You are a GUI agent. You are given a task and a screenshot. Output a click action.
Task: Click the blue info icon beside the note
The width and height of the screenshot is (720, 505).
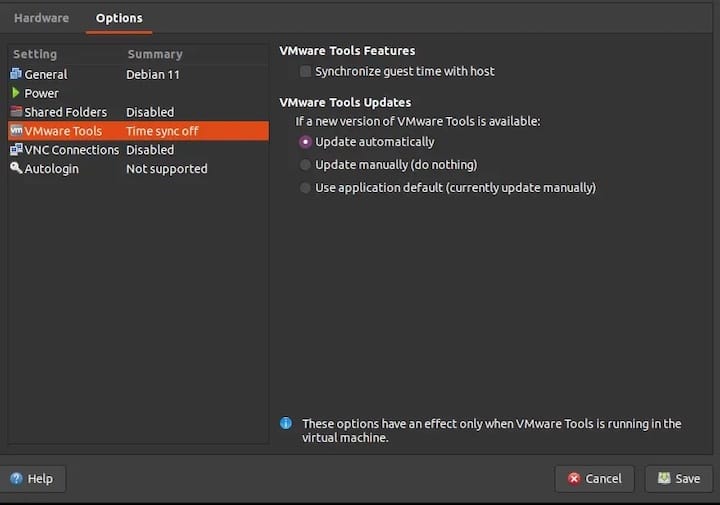tap(286, 423)
